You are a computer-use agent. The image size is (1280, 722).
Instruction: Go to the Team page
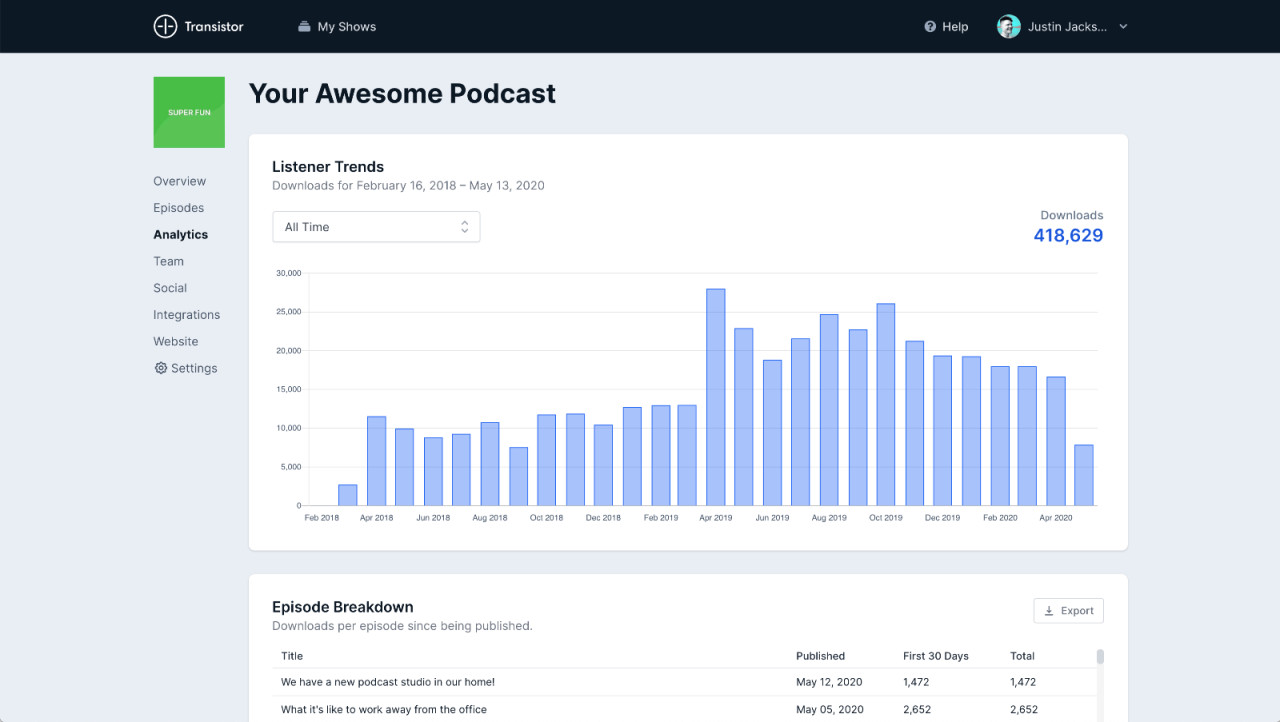pyautogui.click(x=168, y=261)
